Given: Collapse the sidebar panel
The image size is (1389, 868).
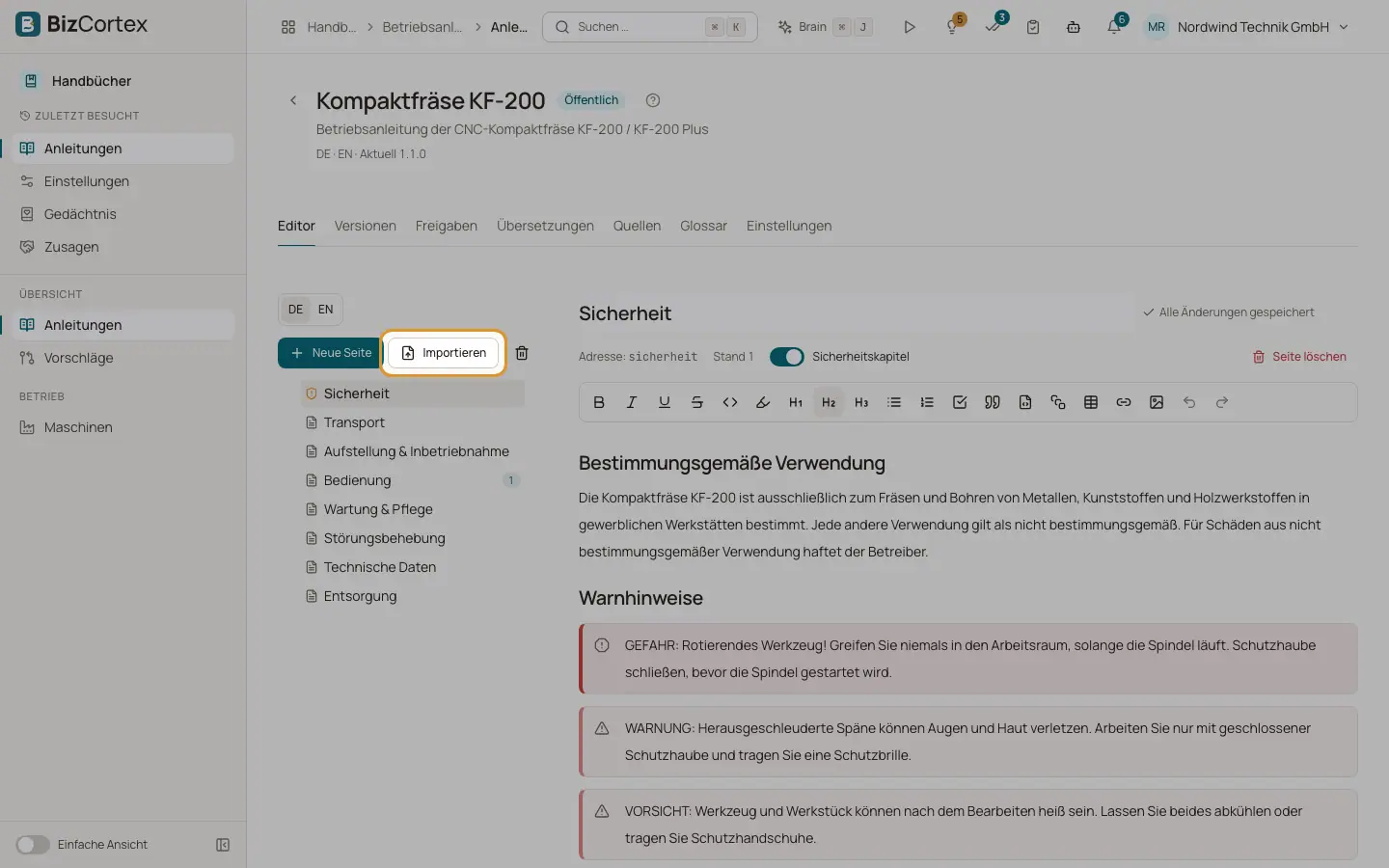Looking at the screenshot, I should click(x=223, y=845).
